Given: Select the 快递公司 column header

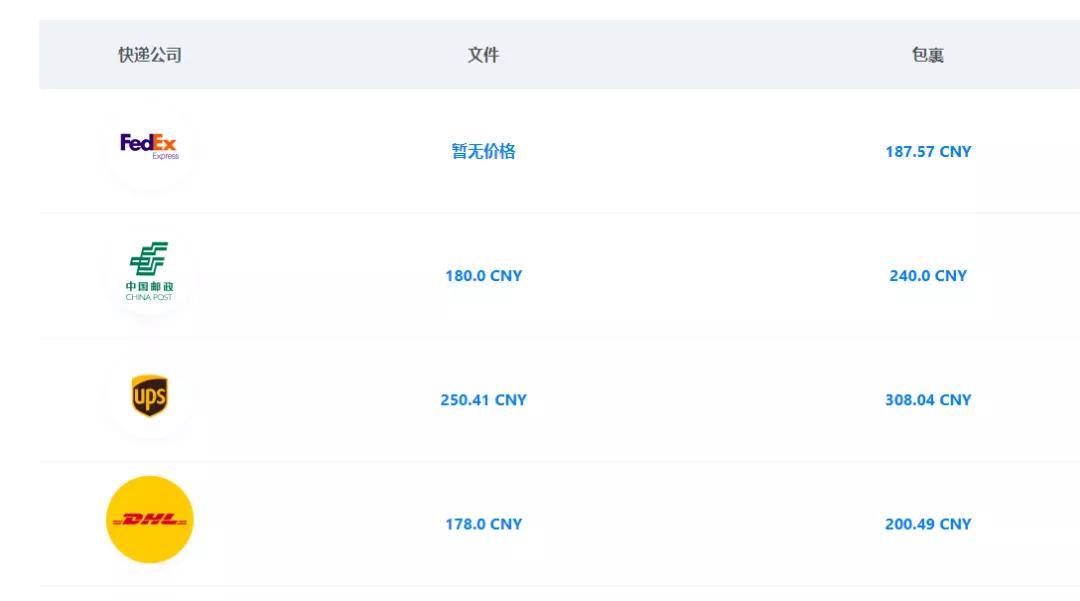Looking at the screenshot, I should pyautogui.click(x=150, y=55).
